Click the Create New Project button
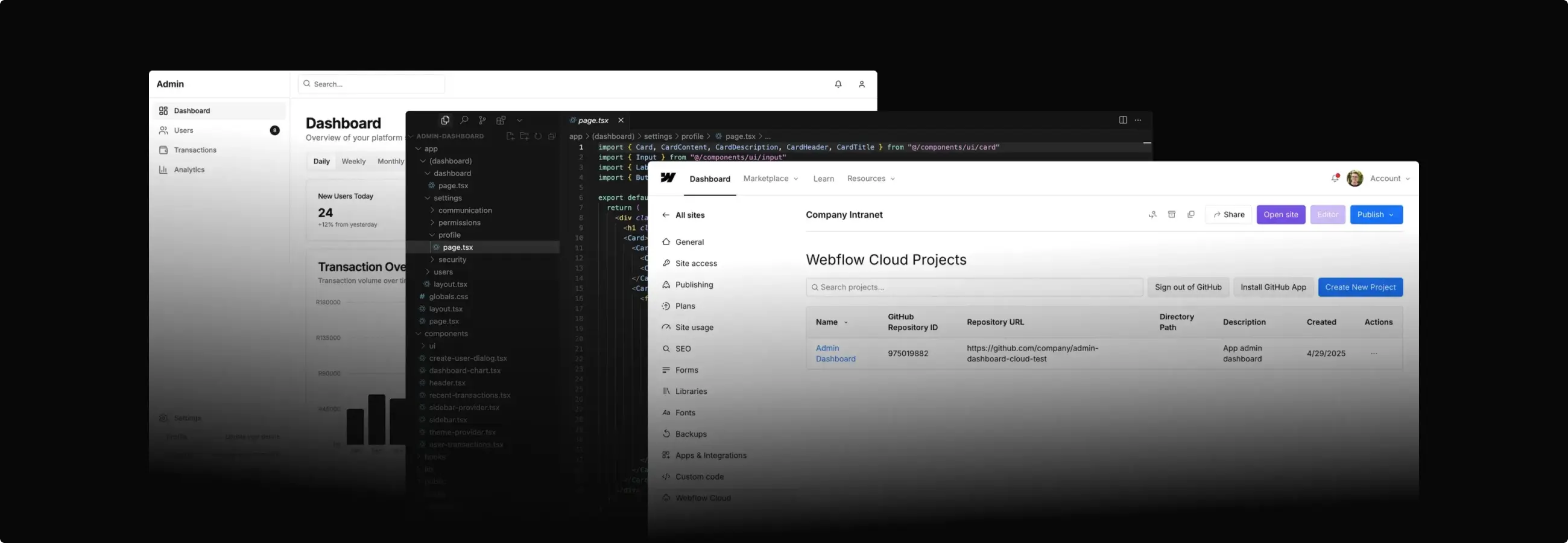Viewport: 1568px width, 543px height. [x=1360, y=287]
